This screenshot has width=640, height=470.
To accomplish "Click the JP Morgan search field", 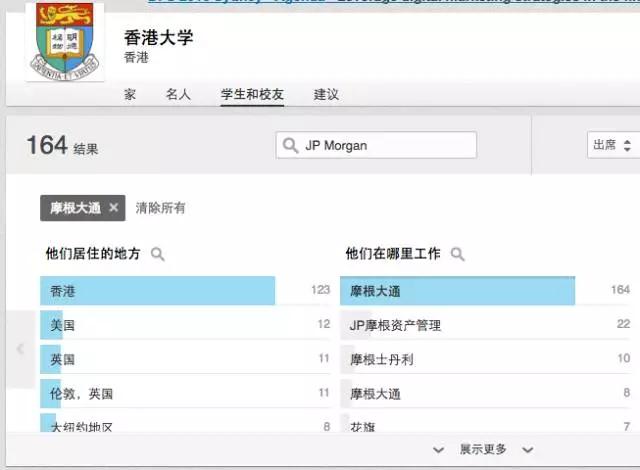I will click(x=385, y=146).
